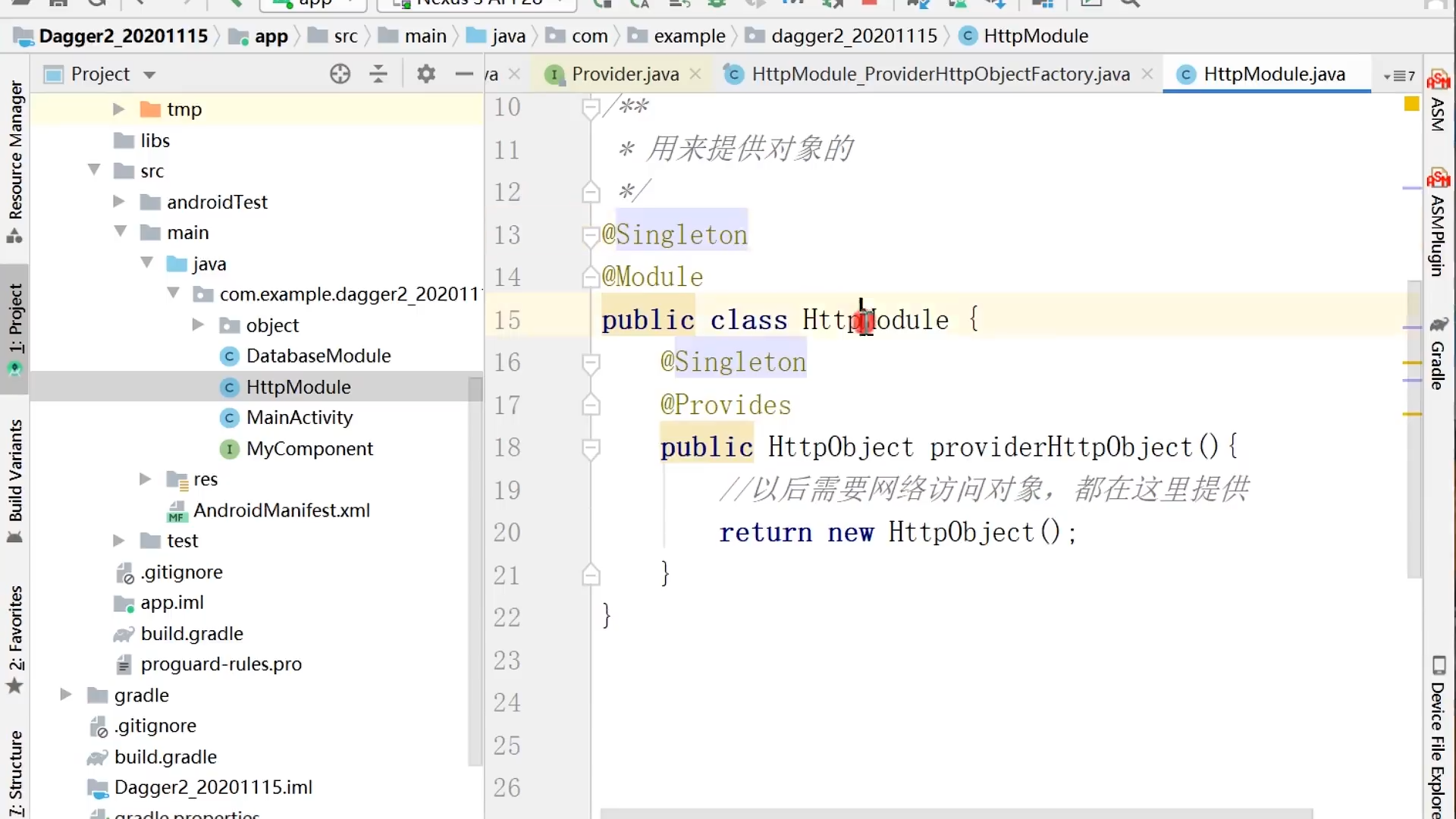Click the collapse all icon in Project panel
This screenshot has width=1456, height=819.
point(378,74)
